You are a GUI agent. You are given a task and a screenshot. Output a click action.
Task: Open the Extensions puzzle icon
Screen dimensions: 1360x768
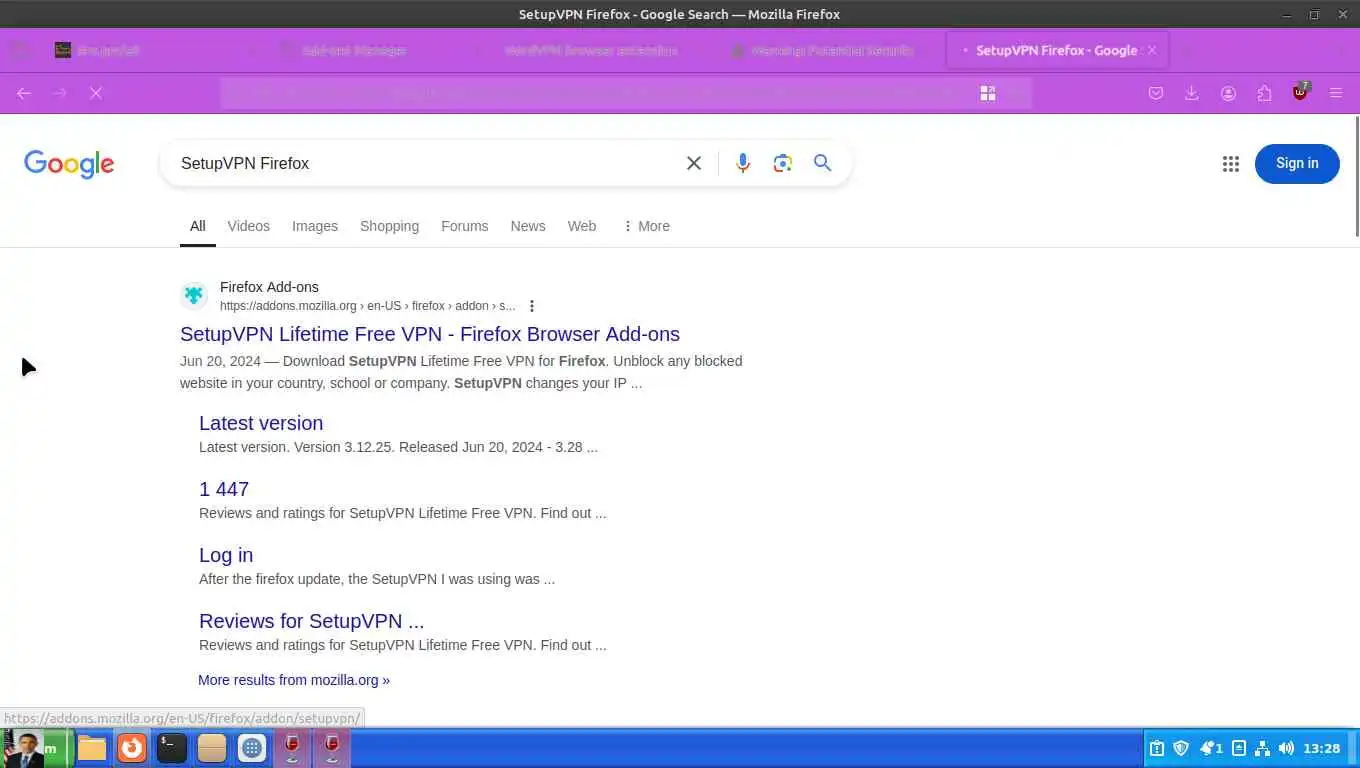(1264, 93)
